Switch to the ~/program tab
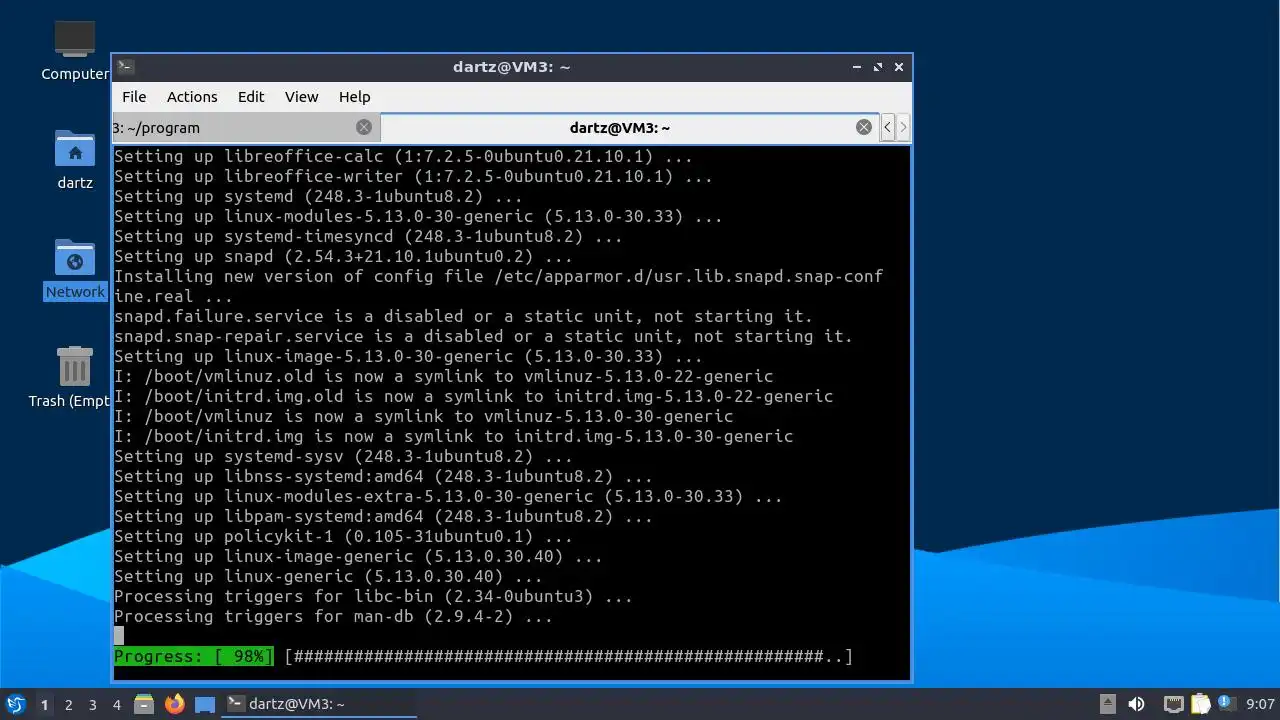The width and height of the screenshot is (1280, 720). tap(245, 127)
